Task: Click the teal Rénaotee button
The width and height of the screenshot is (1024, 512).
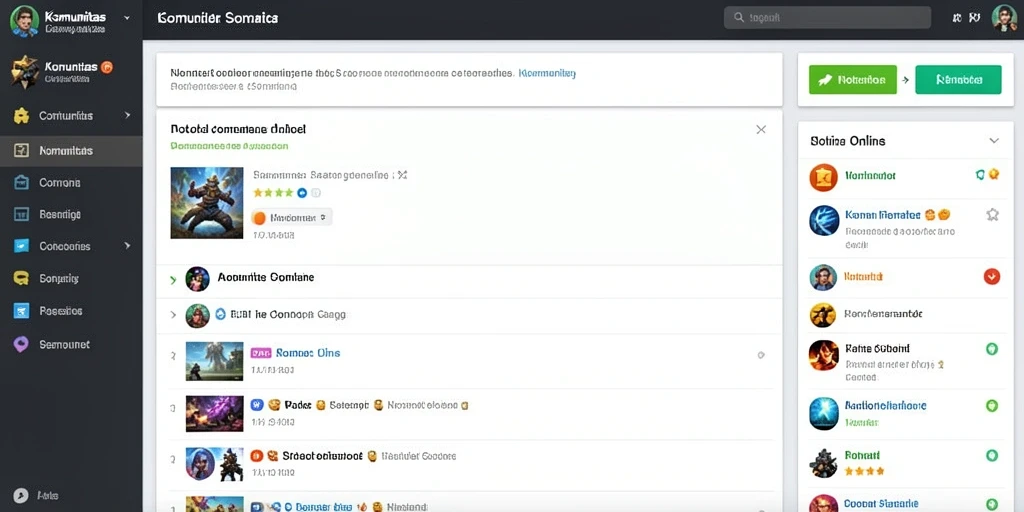Action: pyautogui.click(x=958, y=80)
